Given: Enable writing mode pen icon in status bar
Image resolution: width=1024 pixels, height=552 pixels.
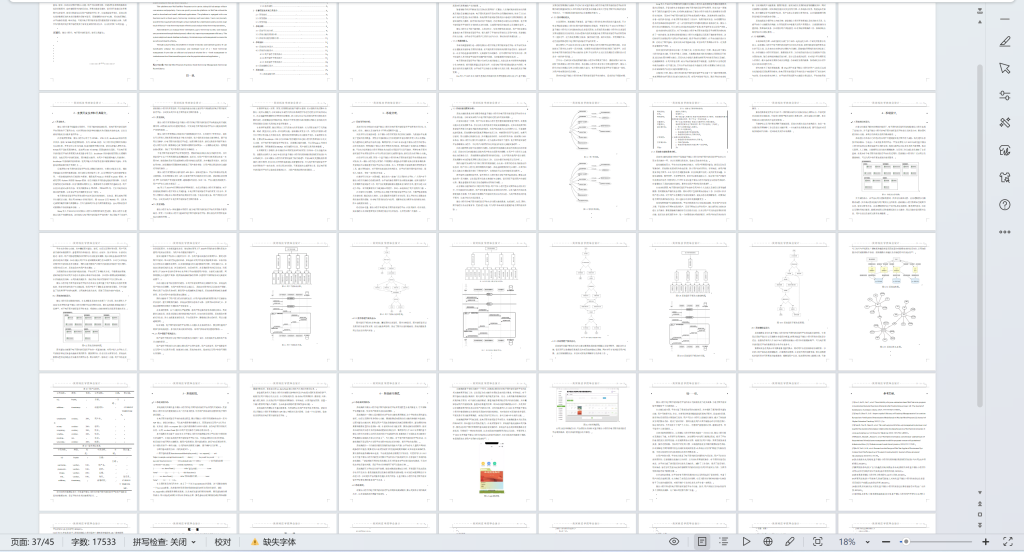Looking at the screenshot, I should coord(790,542).
